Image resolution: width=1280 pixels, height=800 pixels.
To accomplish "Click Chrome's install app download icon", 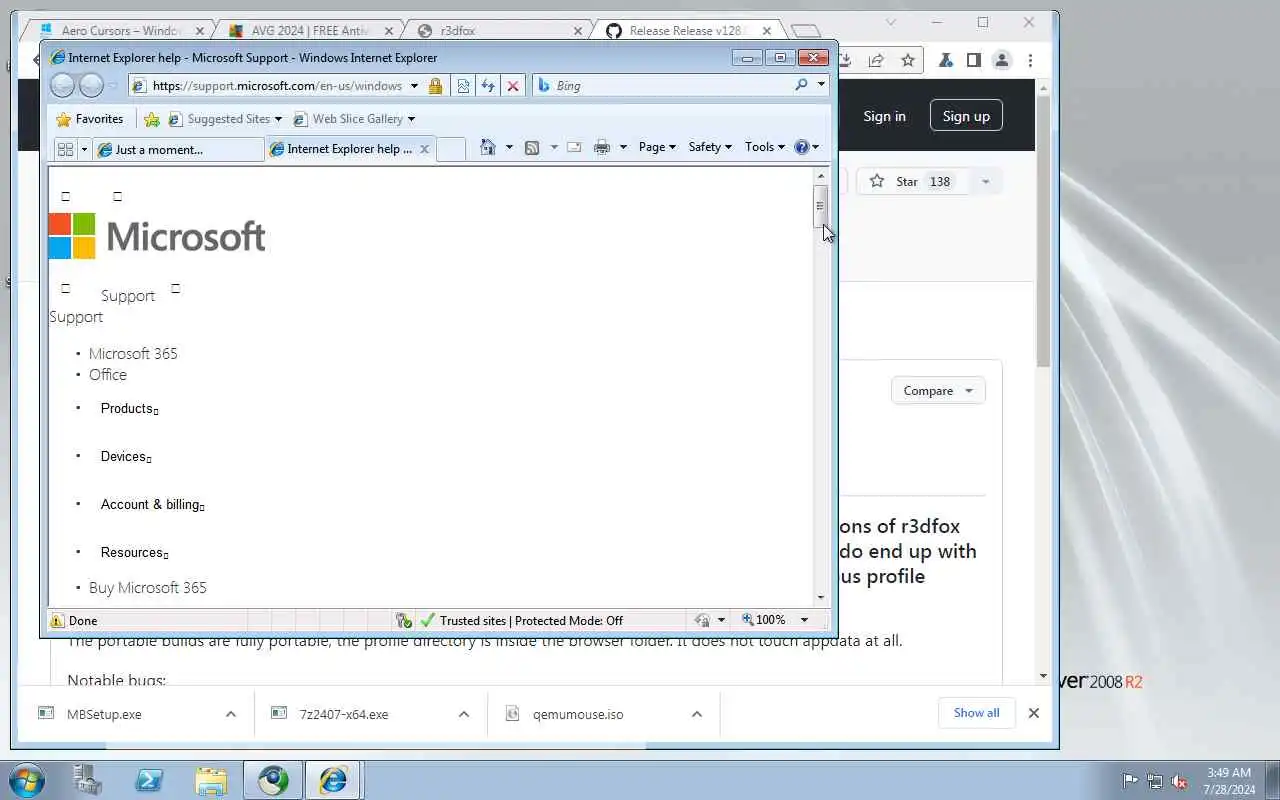I will (x=845, y=60).
